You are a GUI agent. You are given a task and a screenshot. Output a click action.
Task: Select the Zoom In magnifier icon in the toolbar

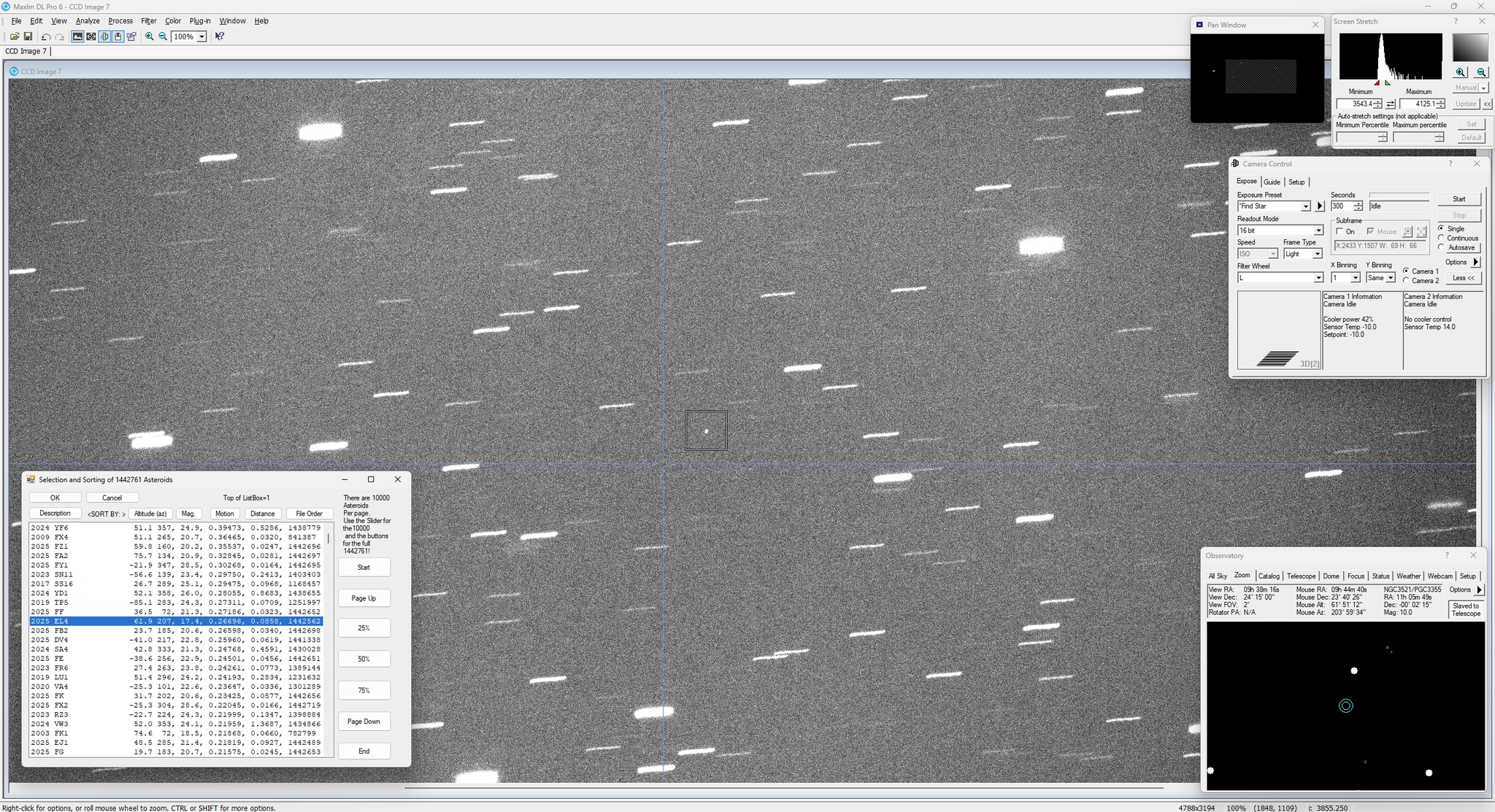(150, 36)
